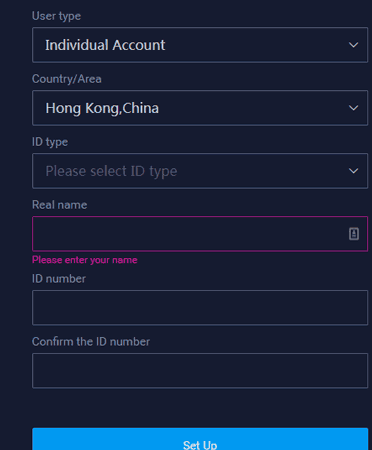372x450 pixels.
Task: Open the User type dropdown showing Individual Account
Action: (200, 45)
